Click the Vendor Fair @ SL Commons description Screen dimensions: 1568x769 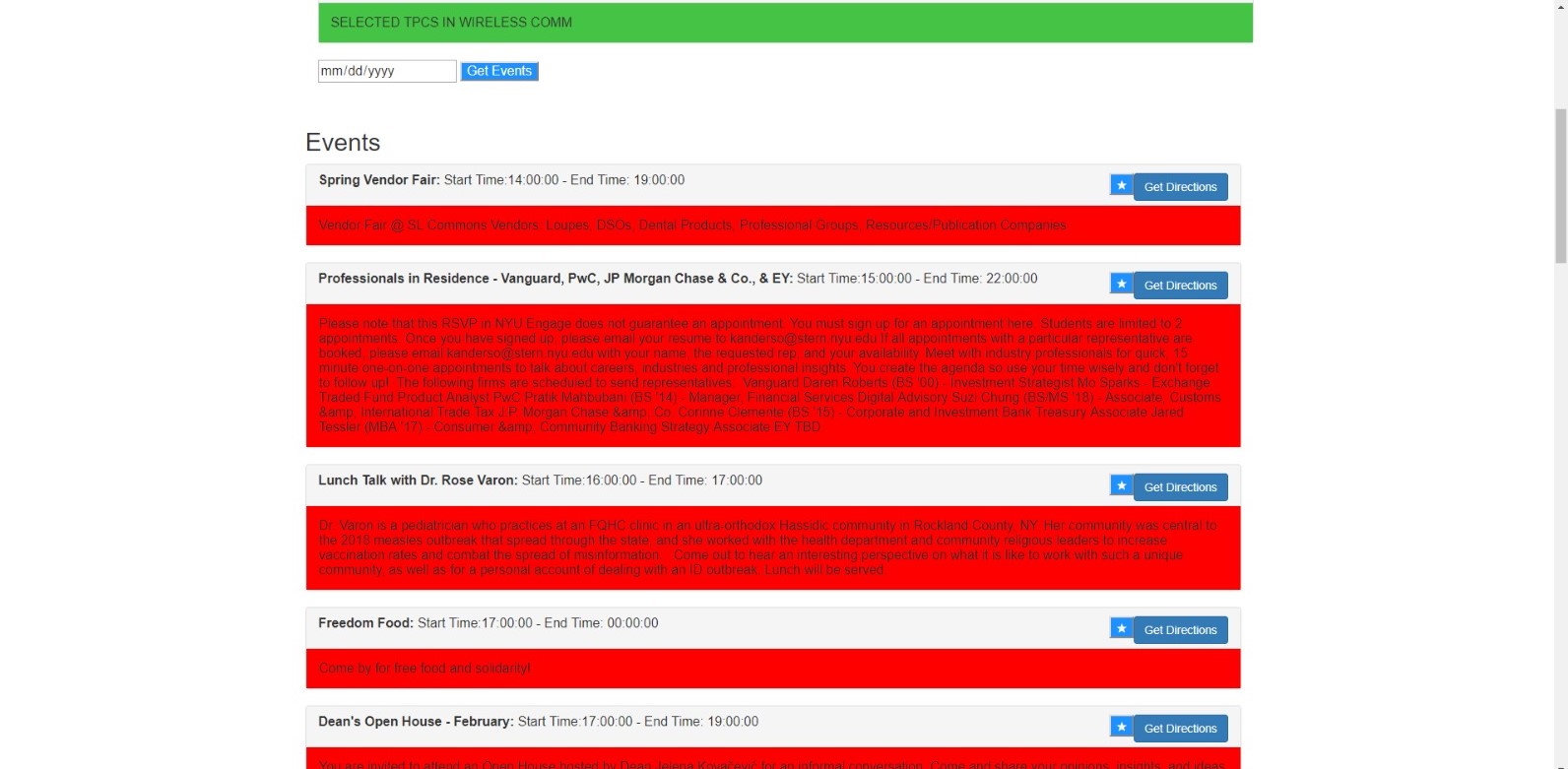tap(692, 225)
